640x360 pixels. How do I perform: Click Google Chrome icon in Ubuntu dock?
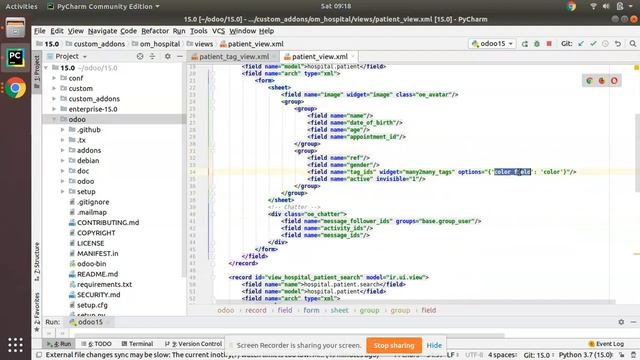[x=15, y=88]
